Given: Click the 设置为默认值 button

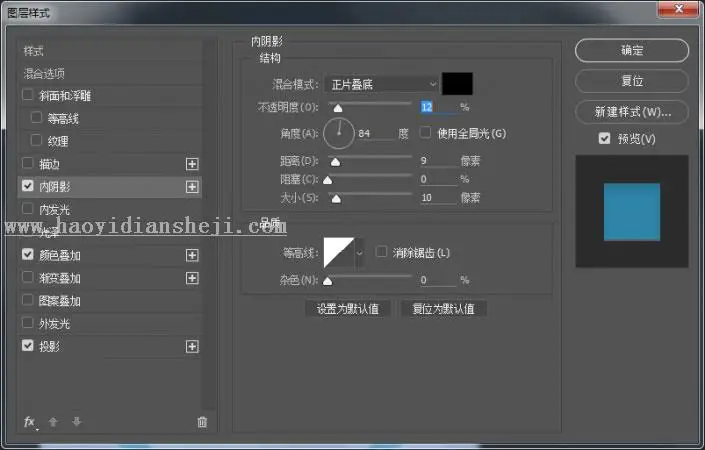Looking at the screenshot, I should 348,309.
